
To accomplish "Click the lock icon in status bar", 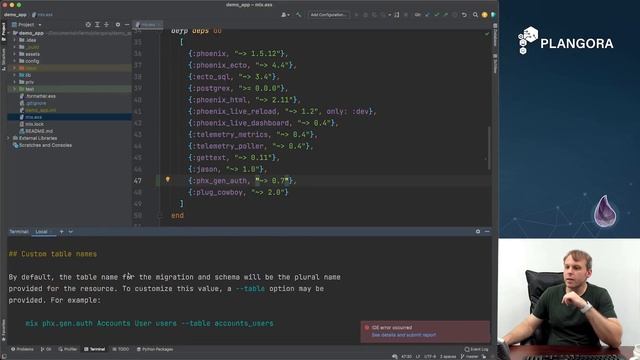I will pos(484,356).
